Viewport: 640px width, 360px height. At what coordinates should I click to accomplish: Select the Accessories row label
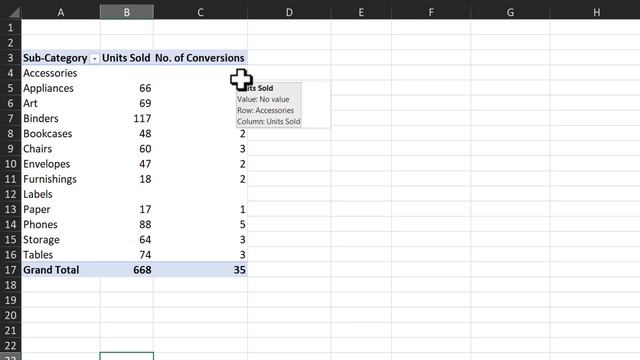(50, 73)
